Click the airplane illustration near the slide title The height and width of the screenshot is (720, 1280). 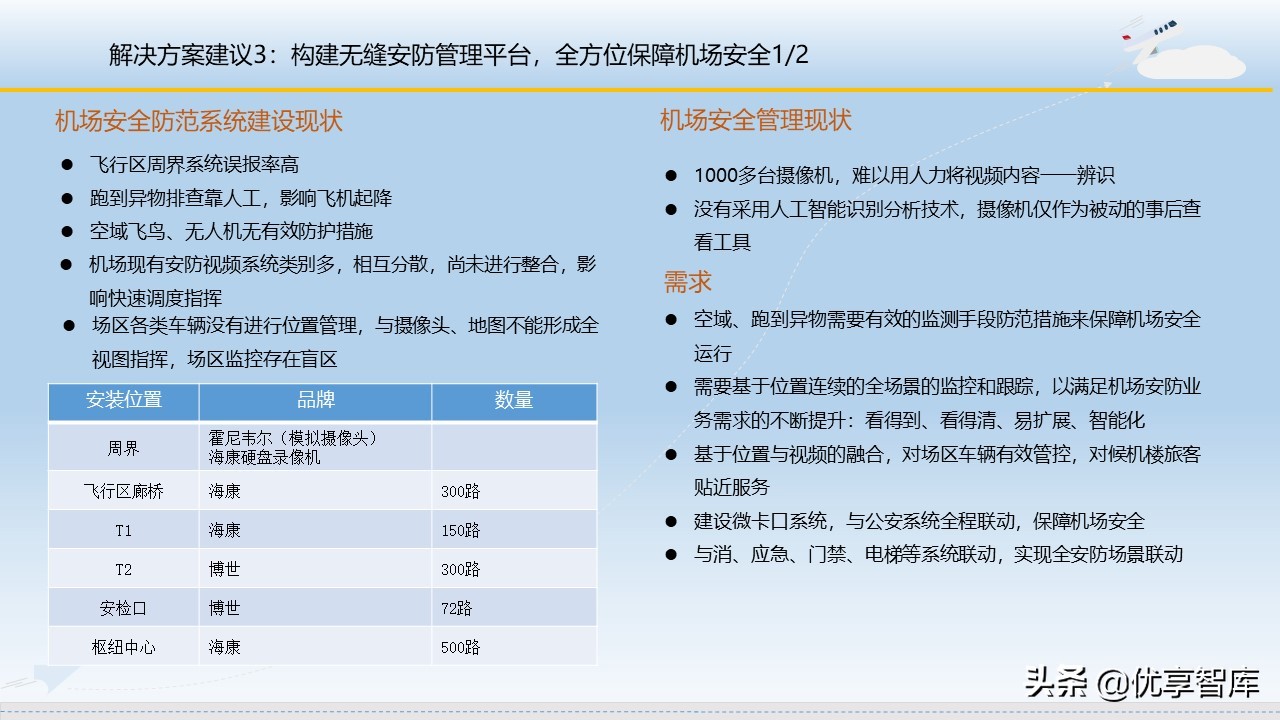1160,35
